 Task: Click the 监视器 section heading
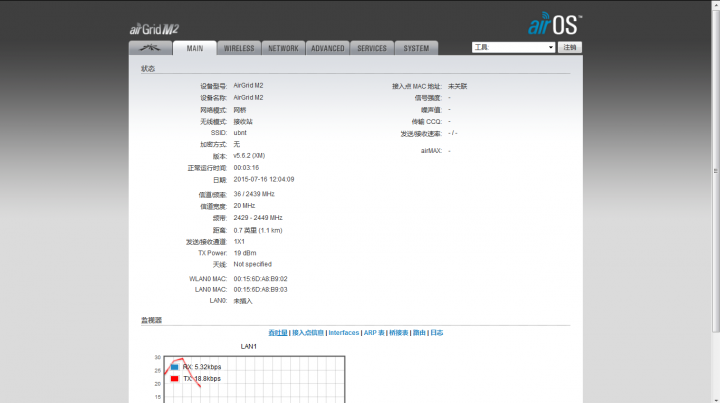pyautogui.click(x=152, y=320)
